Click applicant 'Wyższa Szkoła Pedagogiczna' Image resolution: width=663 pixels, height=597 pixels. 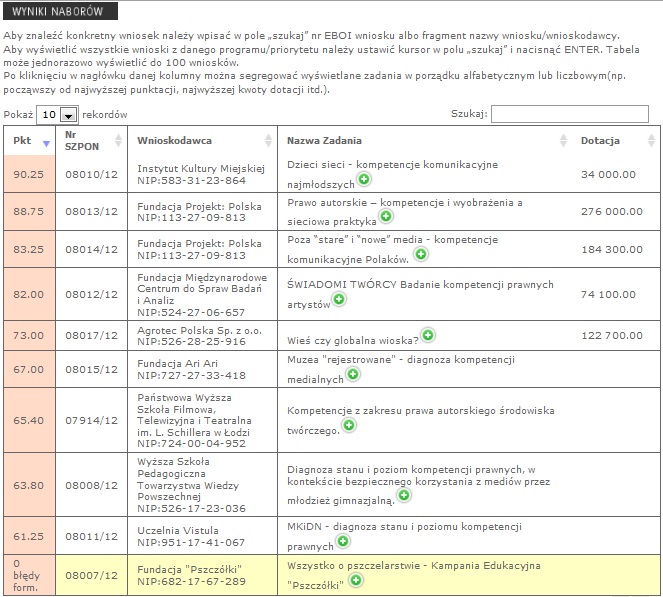tap(173, 467)
